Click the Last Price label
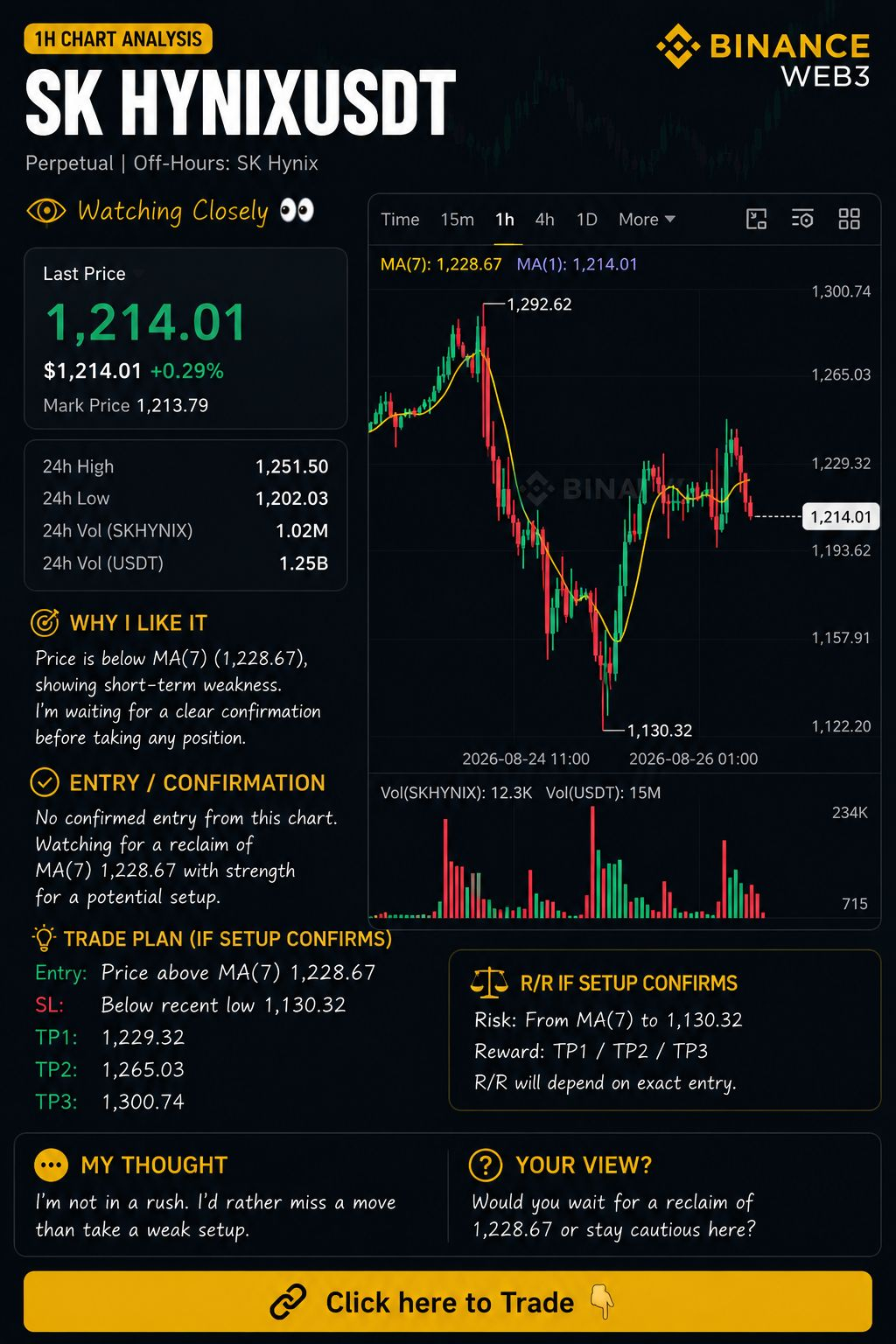 [x=84, y=274]
